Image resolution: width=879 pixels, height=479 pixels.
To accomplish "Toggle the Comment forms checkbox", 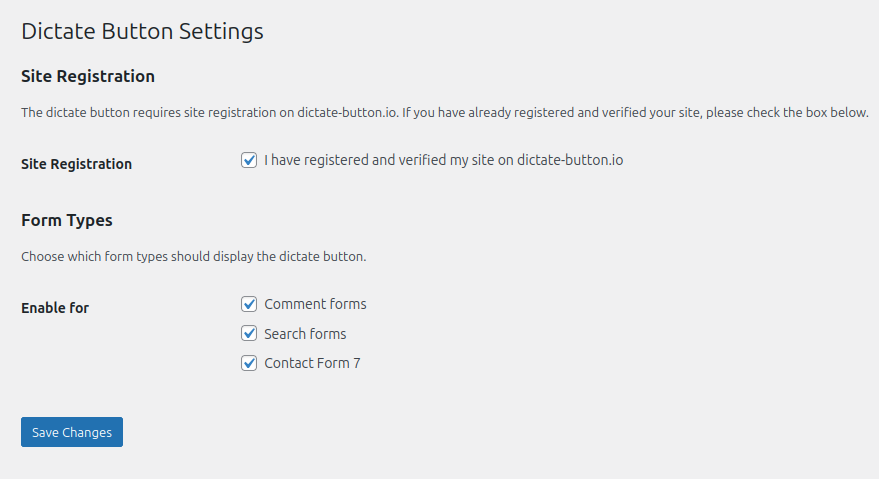I will [x=249, y=304].
